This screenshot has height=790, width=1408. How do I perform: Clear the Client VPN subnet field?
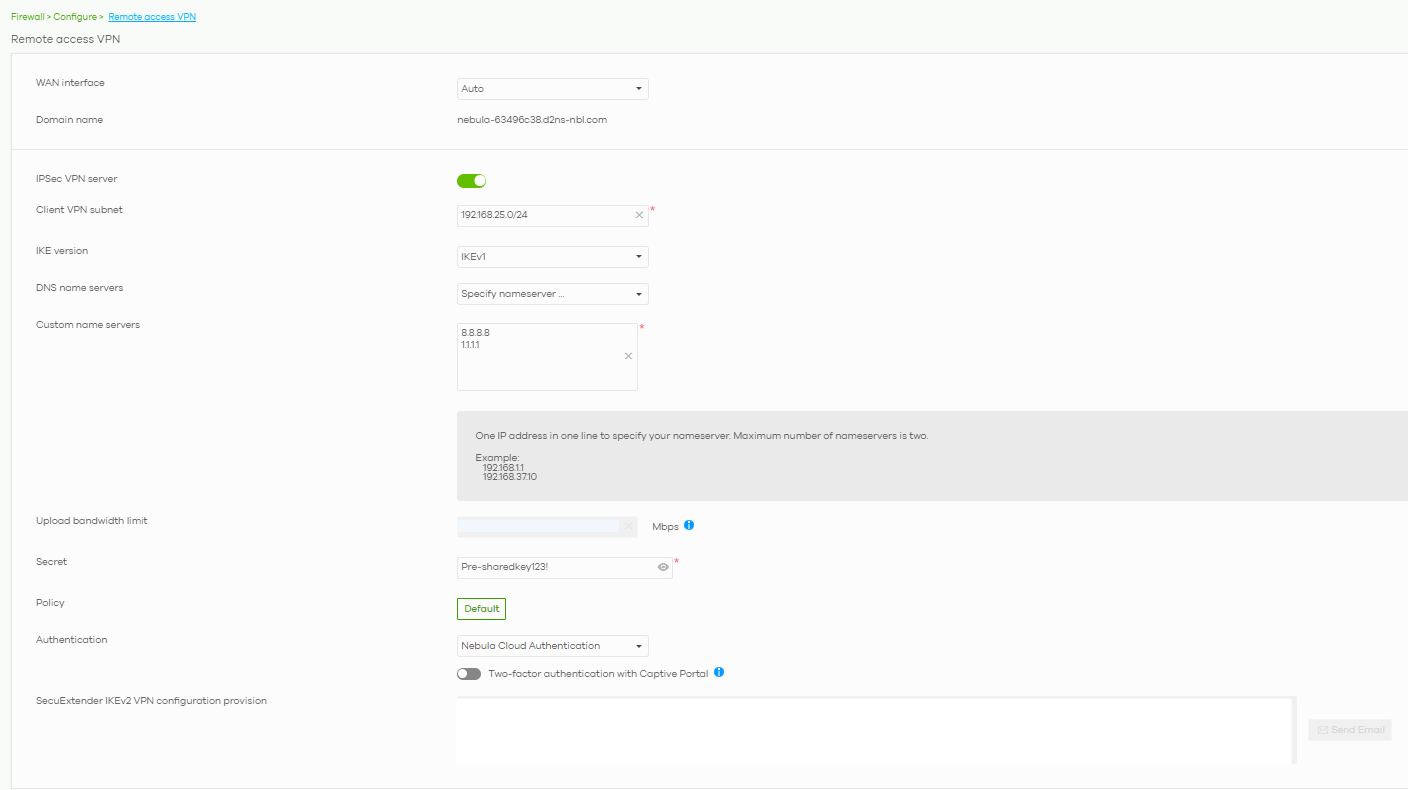point(639,215)
